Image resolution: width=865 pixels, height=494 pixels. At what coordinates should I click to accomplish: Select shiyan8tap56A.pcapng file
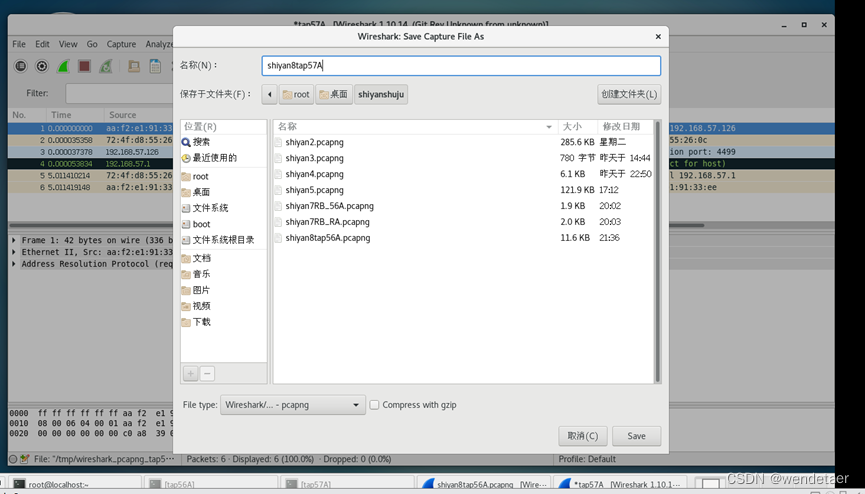tap(464, 238)
